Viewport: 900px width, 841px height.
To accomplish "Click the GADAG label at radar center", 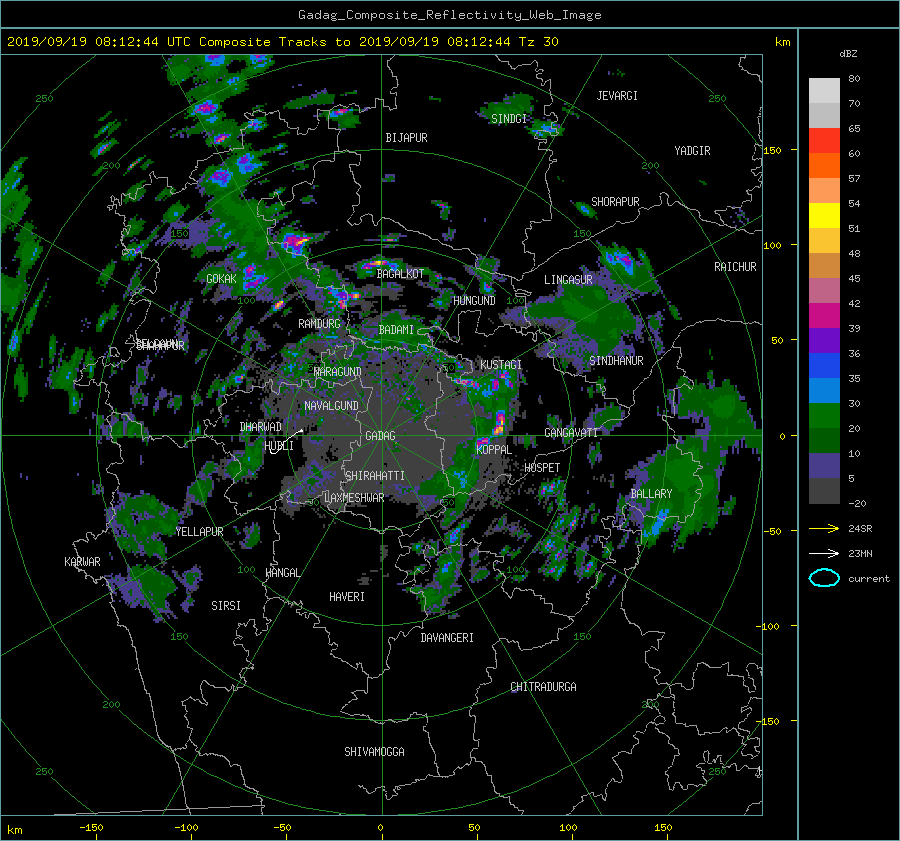I will [x=381, y=436].
